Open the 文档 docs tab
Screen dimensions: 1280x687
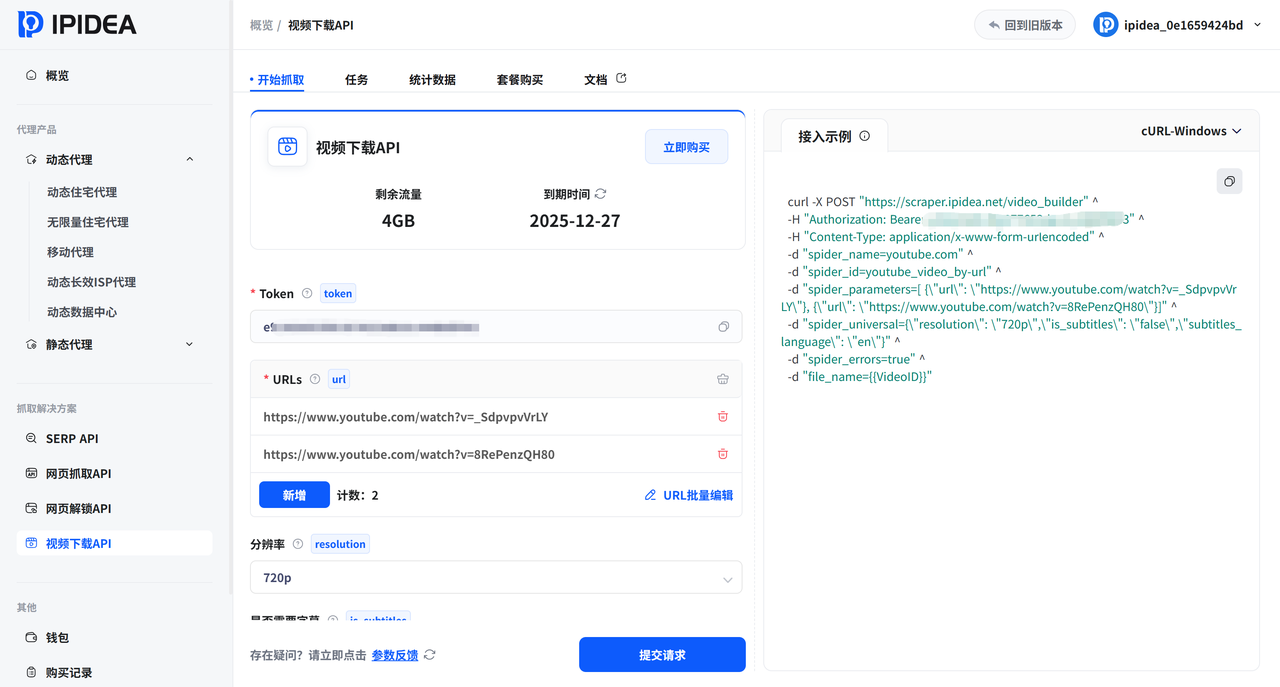pyautogui.click(x=596, y=79)
